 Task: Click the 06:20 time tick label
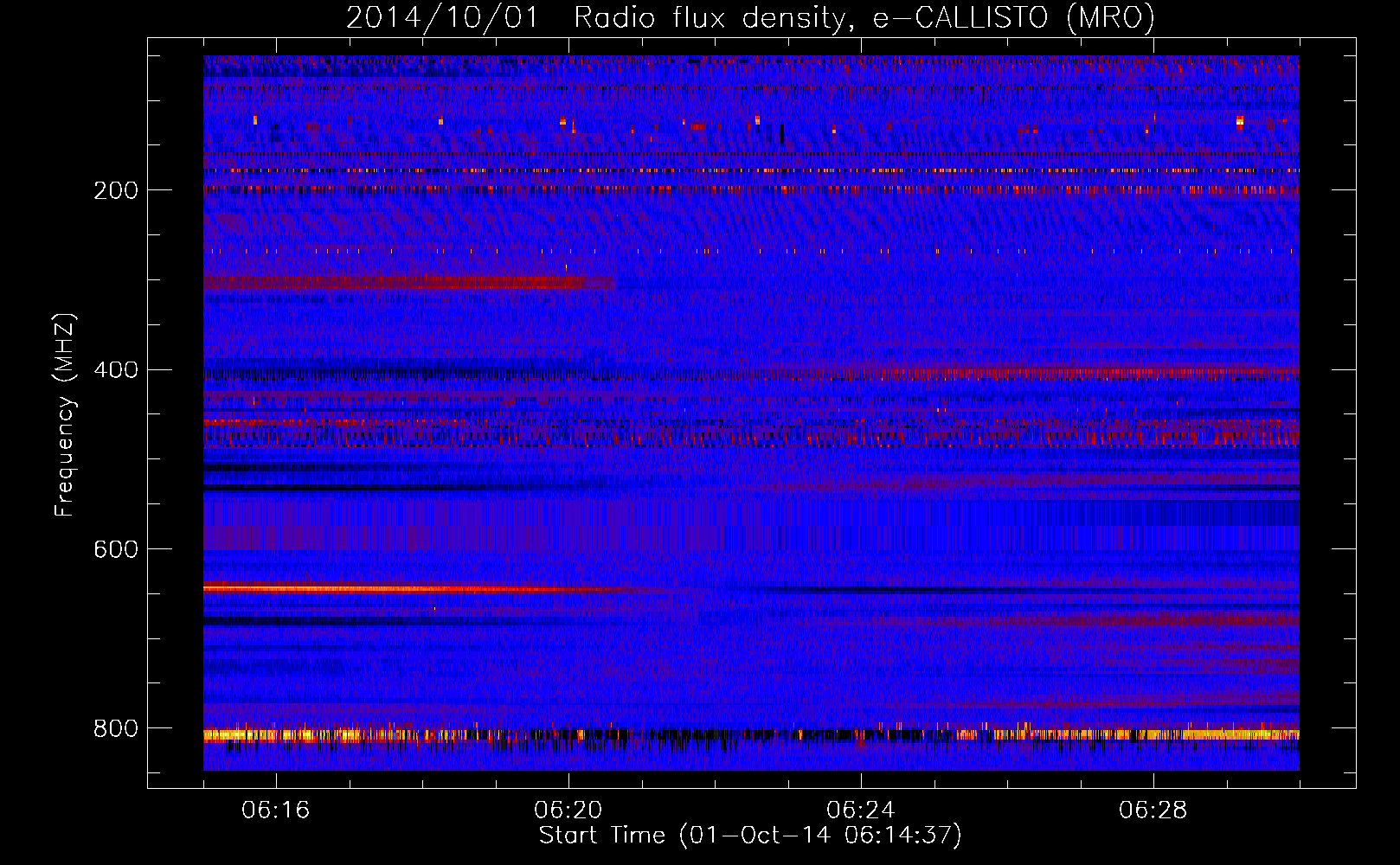pyautogui.click(x=568, y=811)
